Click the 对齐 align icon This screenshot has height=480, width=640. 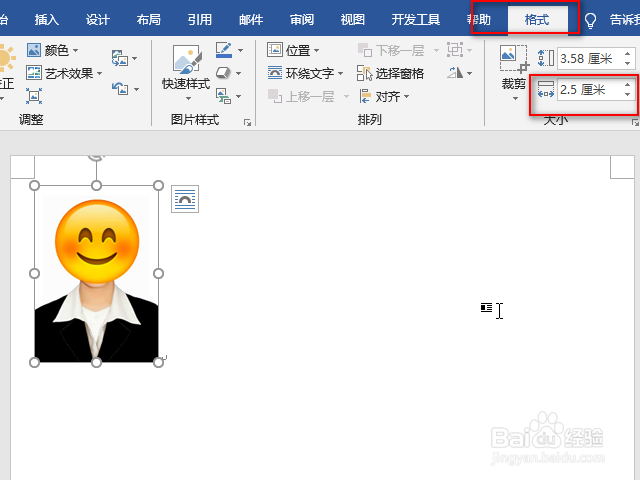(365, 96)
